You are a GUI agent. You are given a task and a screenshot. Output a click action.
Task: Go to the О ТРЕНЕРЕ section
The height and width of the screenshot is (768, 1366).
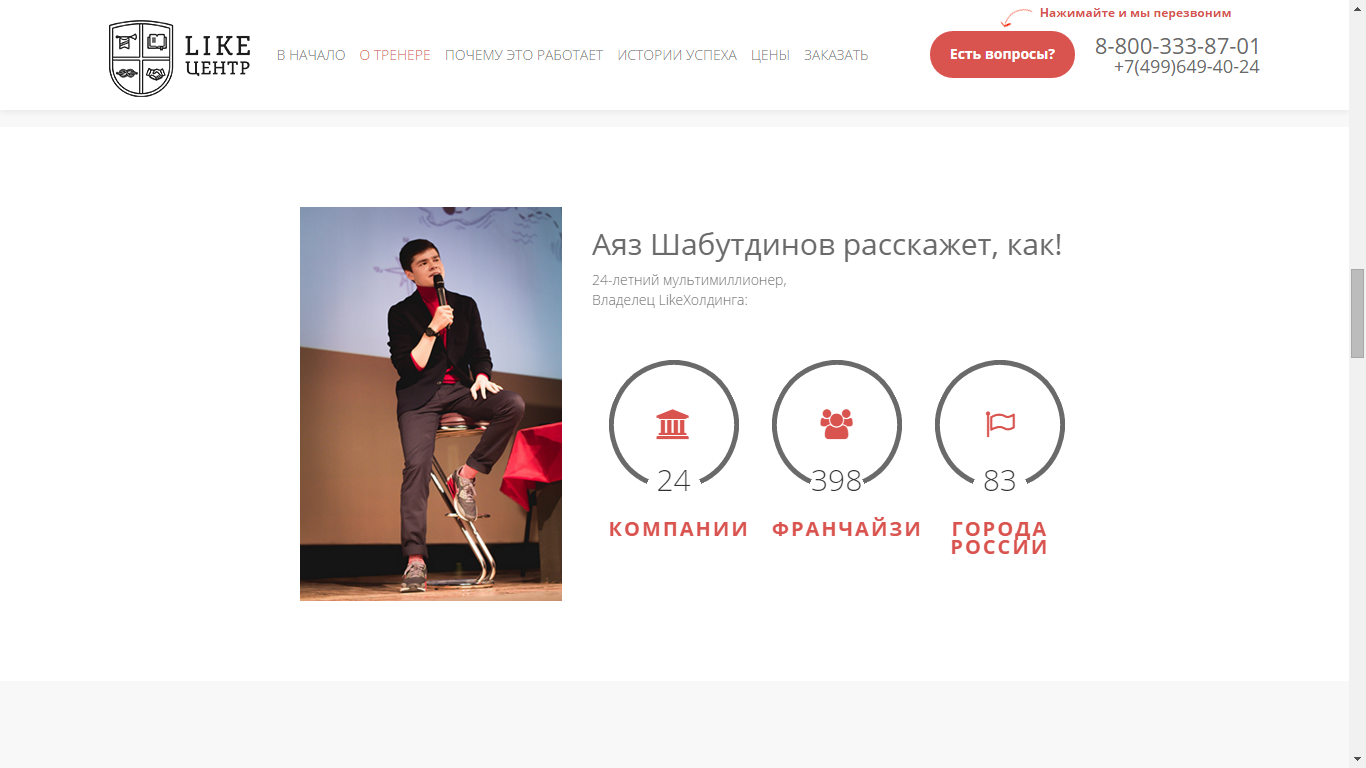pyautogui.click(x=395, y=55)
